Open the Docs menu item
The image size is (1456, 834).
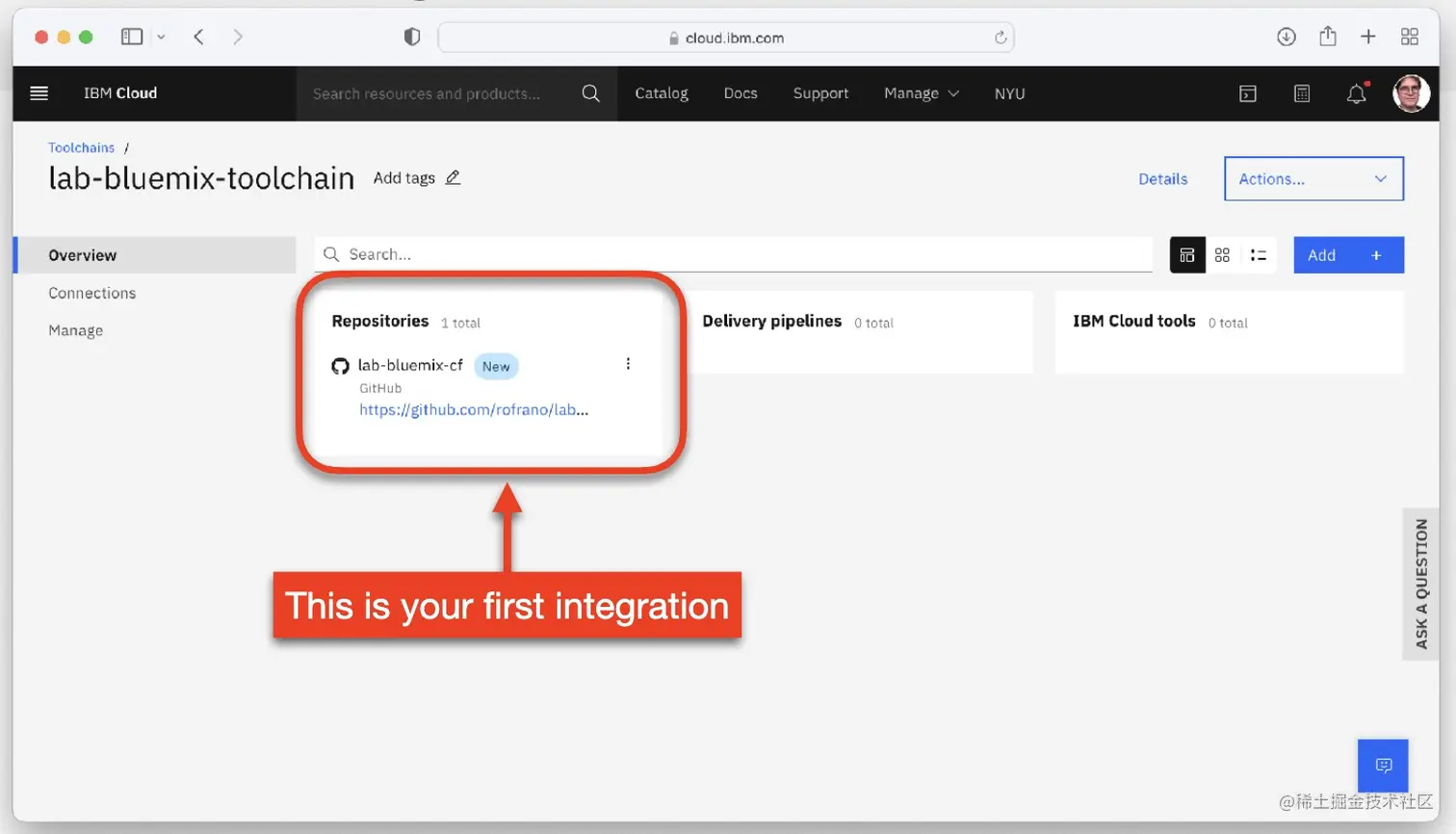pos(741,93)
